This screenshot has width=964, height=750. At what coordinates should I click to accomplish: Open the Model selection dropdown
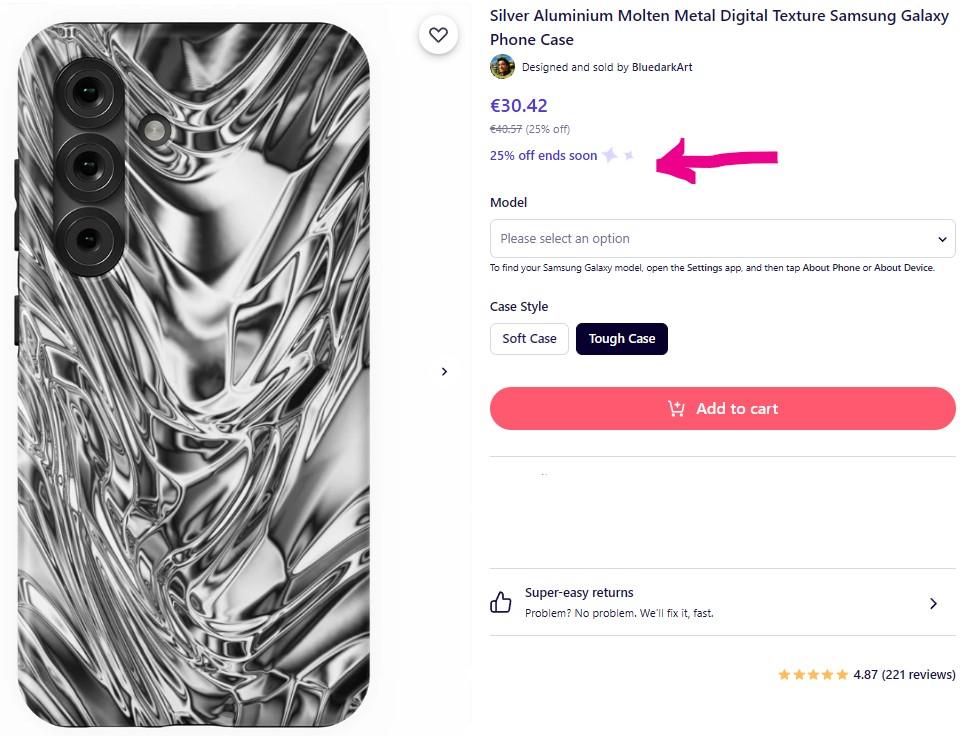pos(720,239)
